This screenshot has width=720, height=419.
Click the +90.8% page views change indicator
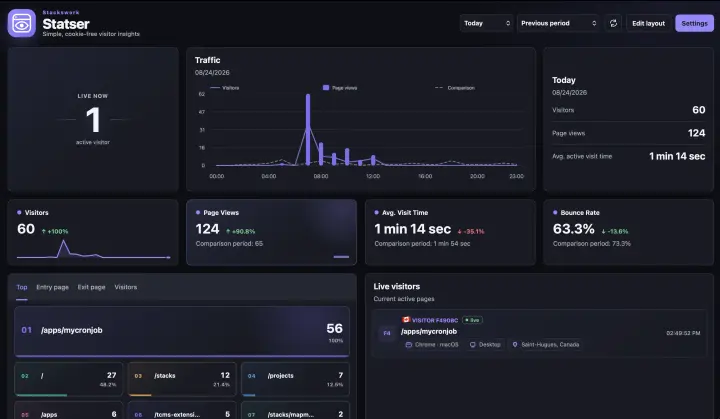[x=240, y=231]
